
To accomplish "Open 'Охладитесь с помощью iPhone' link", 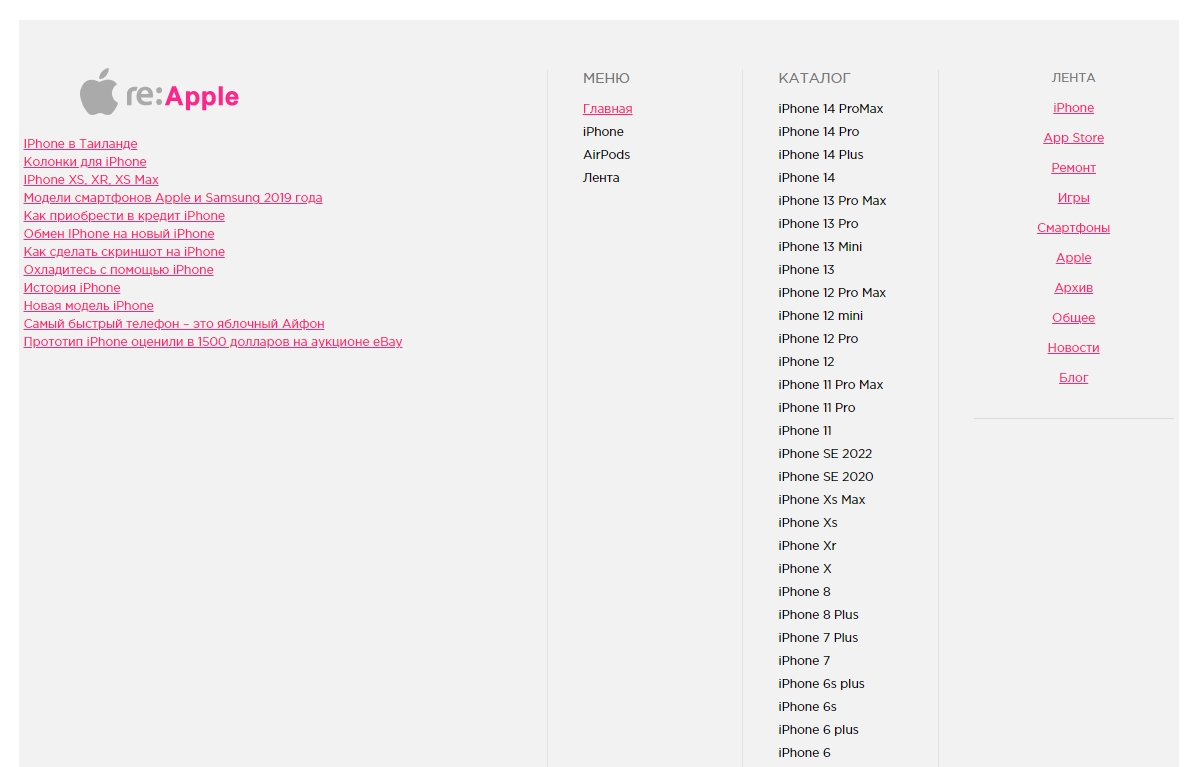I will (118, 270).
